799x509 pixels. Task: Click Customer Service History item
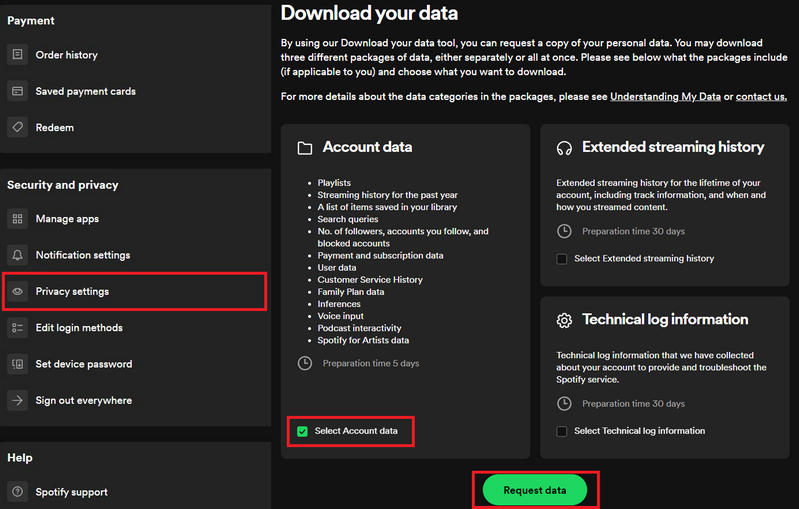tap(370, 280)
